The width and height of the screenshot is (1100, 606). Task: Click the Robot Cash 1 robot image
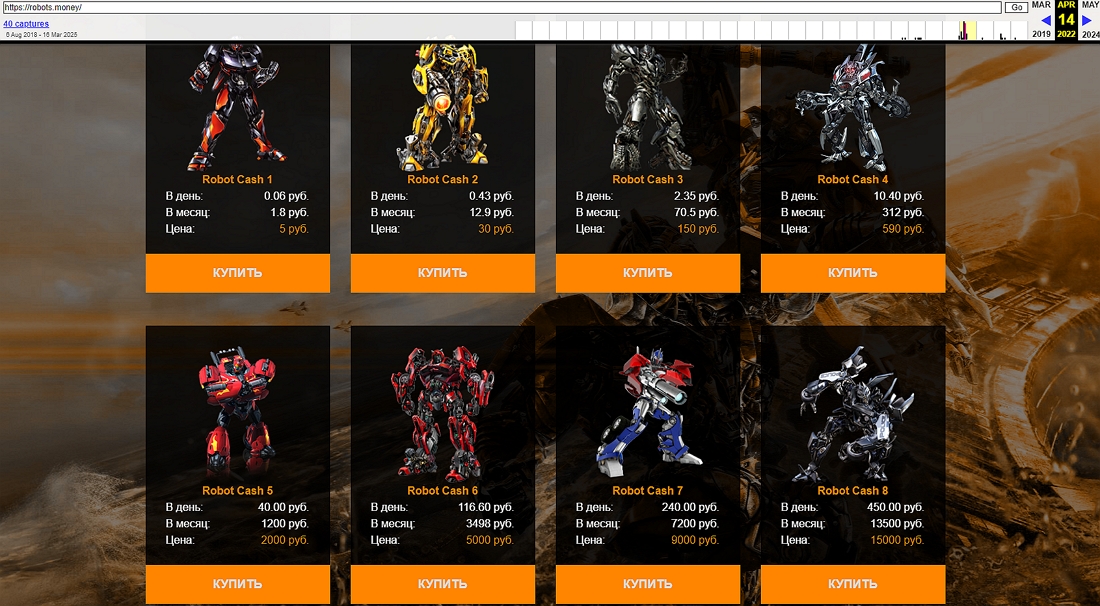point(236,107)
